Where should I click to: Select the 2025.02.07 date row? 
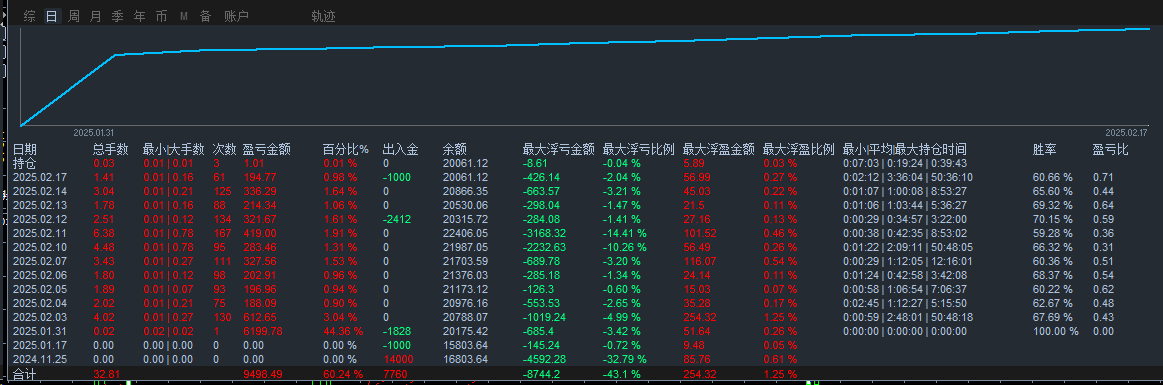click(x=39, y=261)
